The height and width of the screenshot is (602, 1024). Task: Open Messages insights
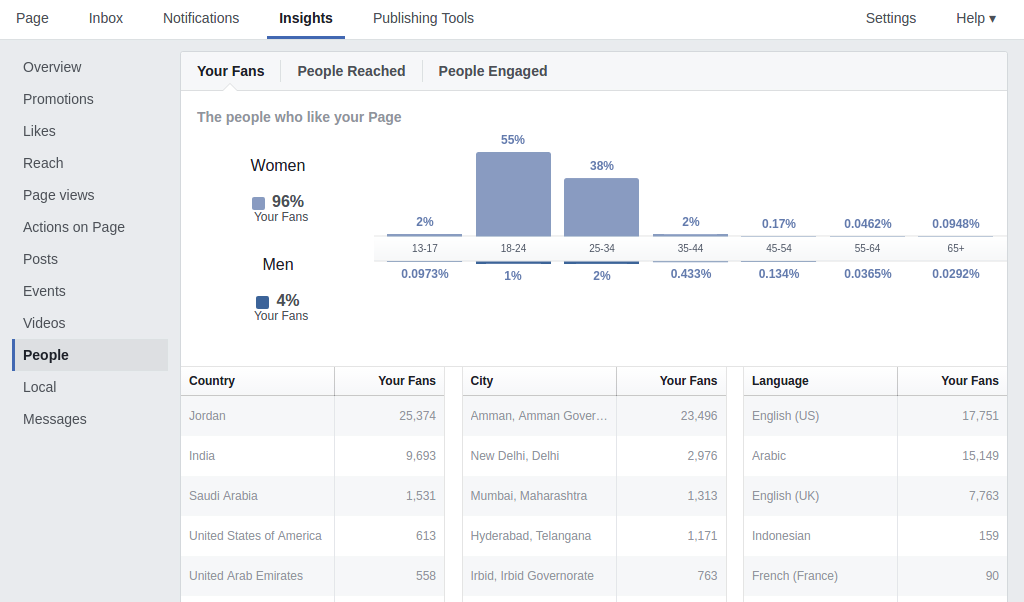click(x=52, y=419)
